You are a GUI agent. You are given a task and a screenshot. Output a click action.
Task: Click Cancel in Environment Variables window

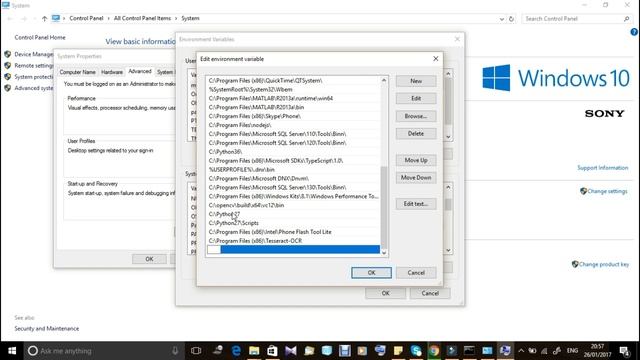point(430,293)
